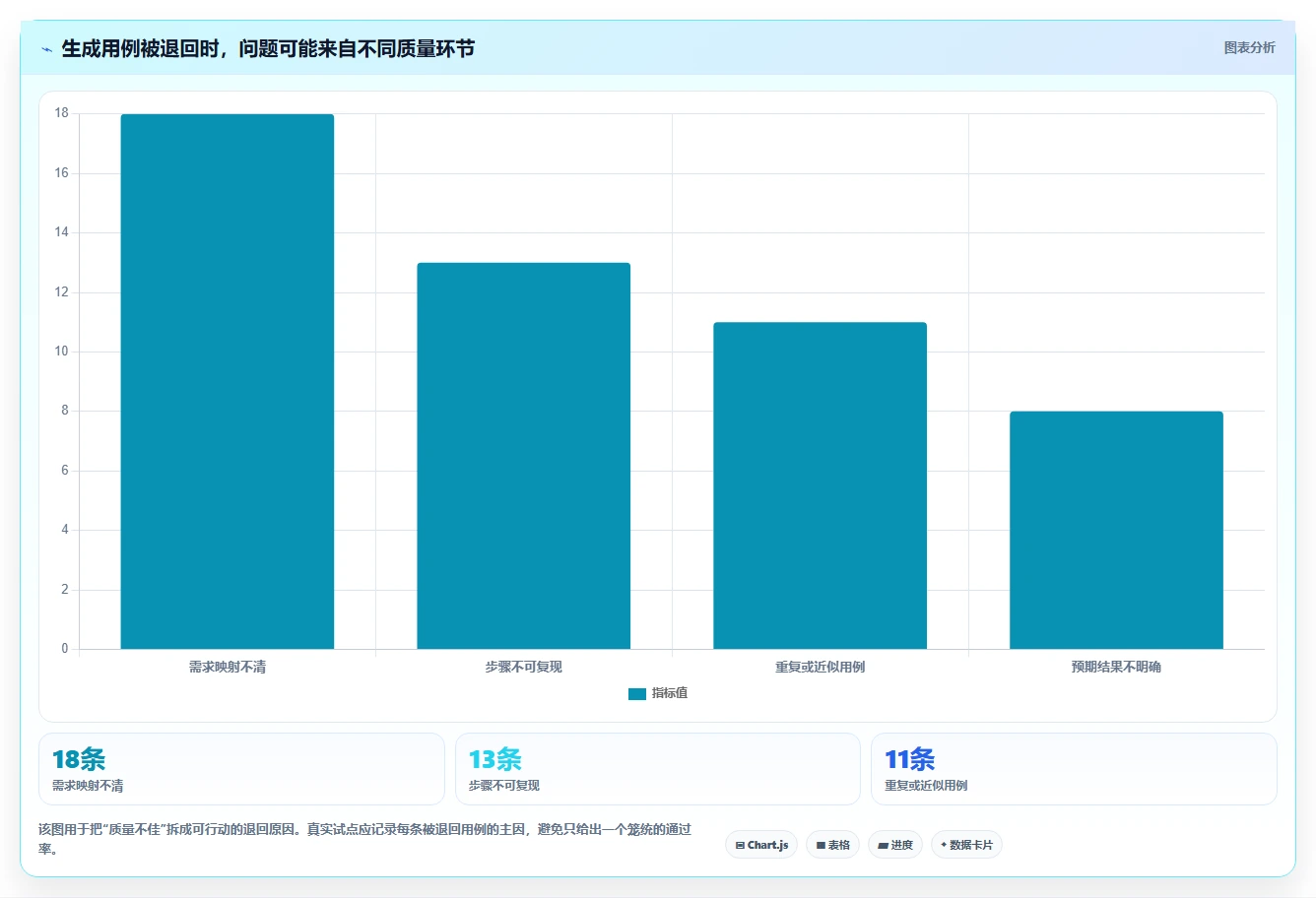Click the 重复或近似用例 x-axis label
The width and height of the screenshot is (1316, 898).
coord(820,667)
